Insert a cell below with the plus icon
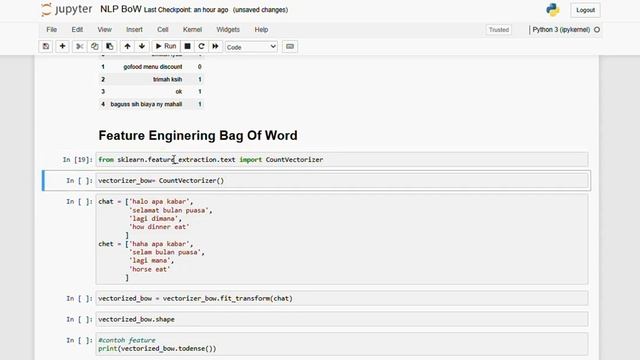640x360 pixels. tap(62, 47)
